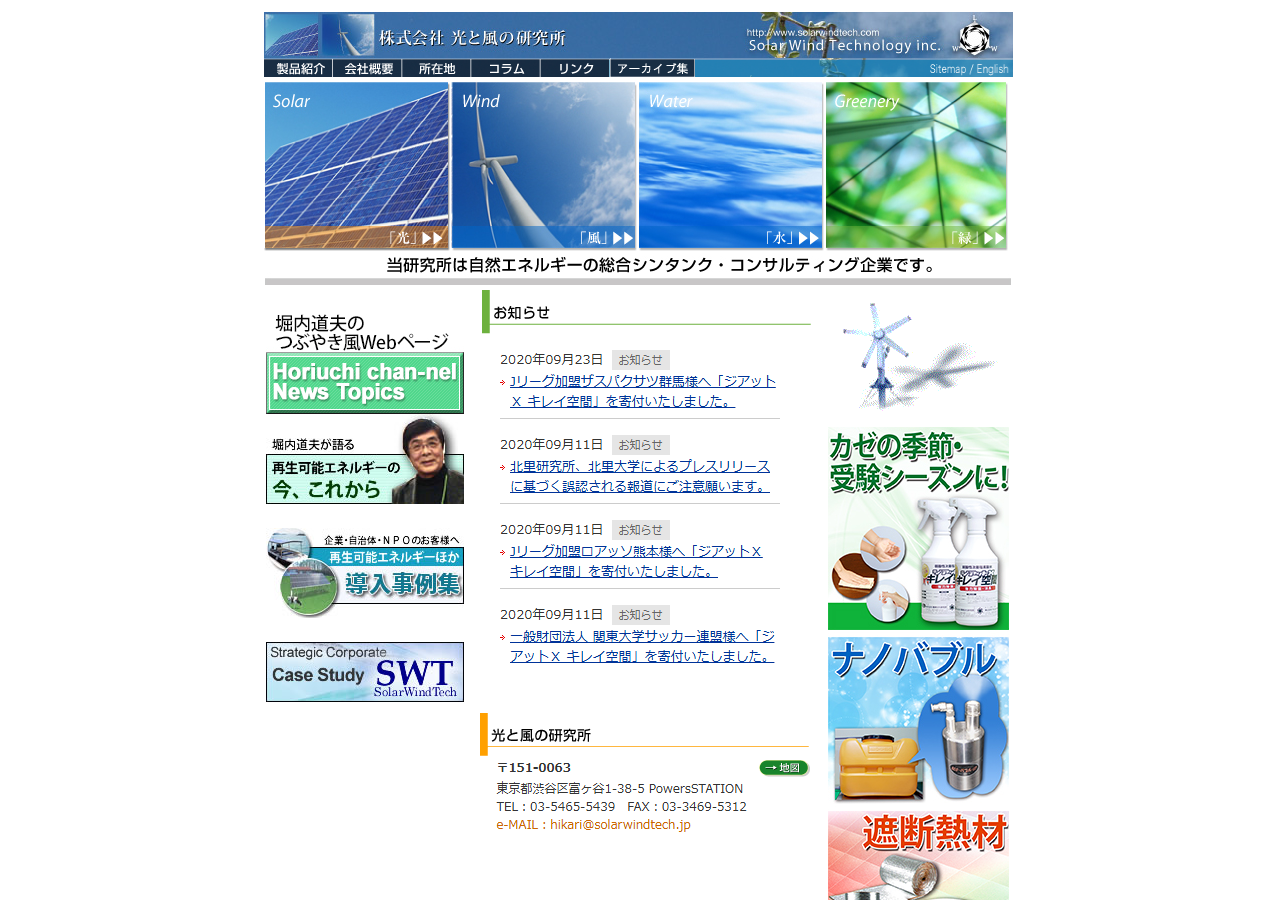Click the red bullet beside ザスパクサツ群馬 news
This screenshot has width=1280, height=900.
503,382
